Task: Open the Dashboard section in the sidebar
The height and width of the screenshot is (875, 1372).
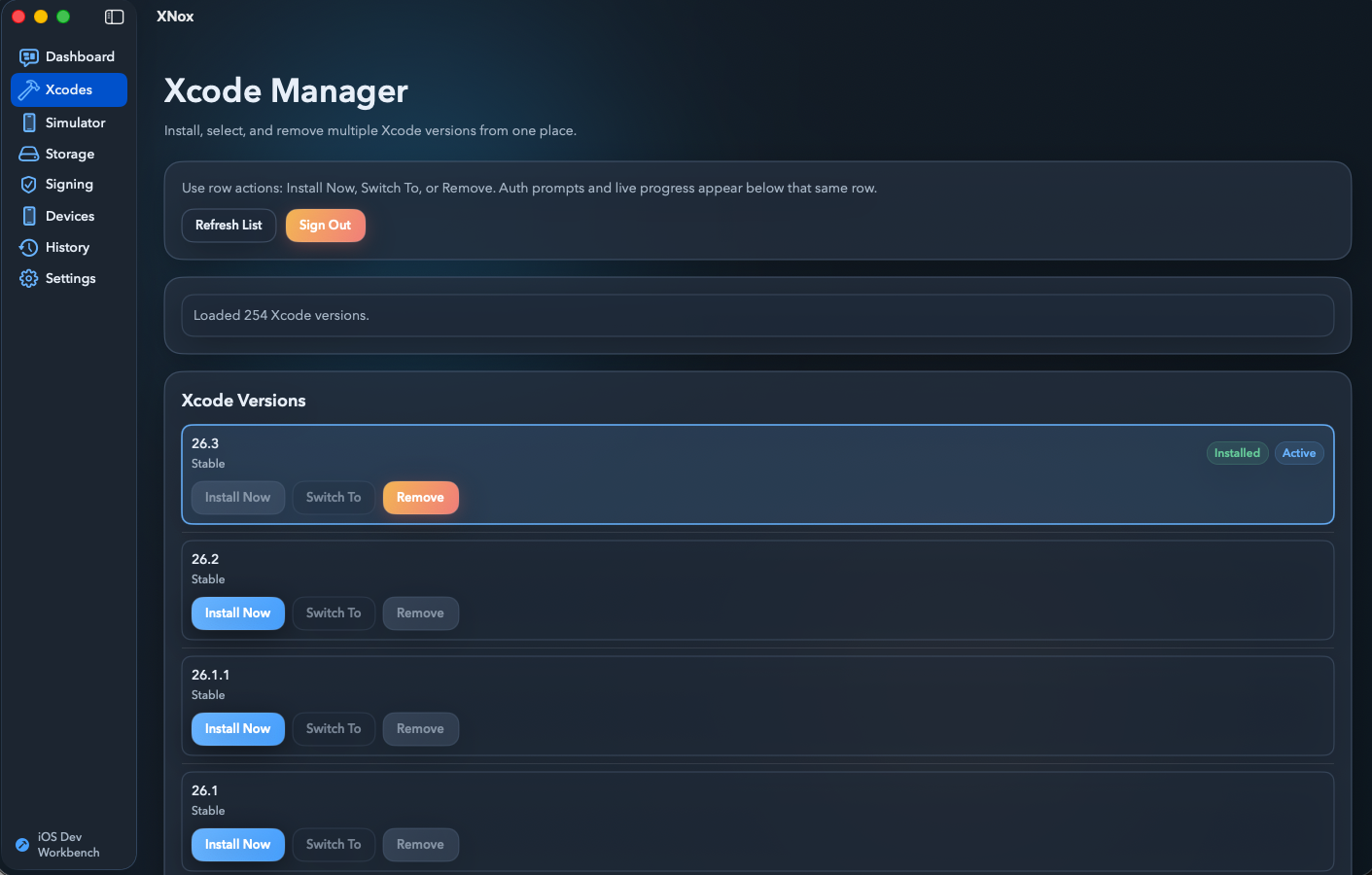Action: 68,56
